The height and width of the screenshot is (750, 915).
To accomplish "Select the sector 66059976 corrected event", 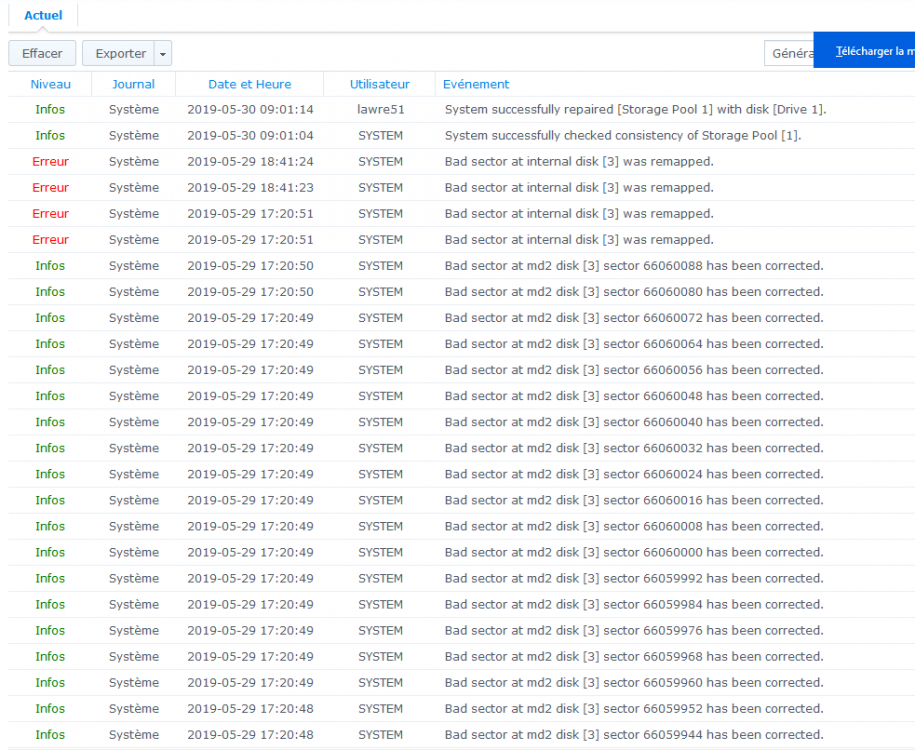I will tap(462, 631).
